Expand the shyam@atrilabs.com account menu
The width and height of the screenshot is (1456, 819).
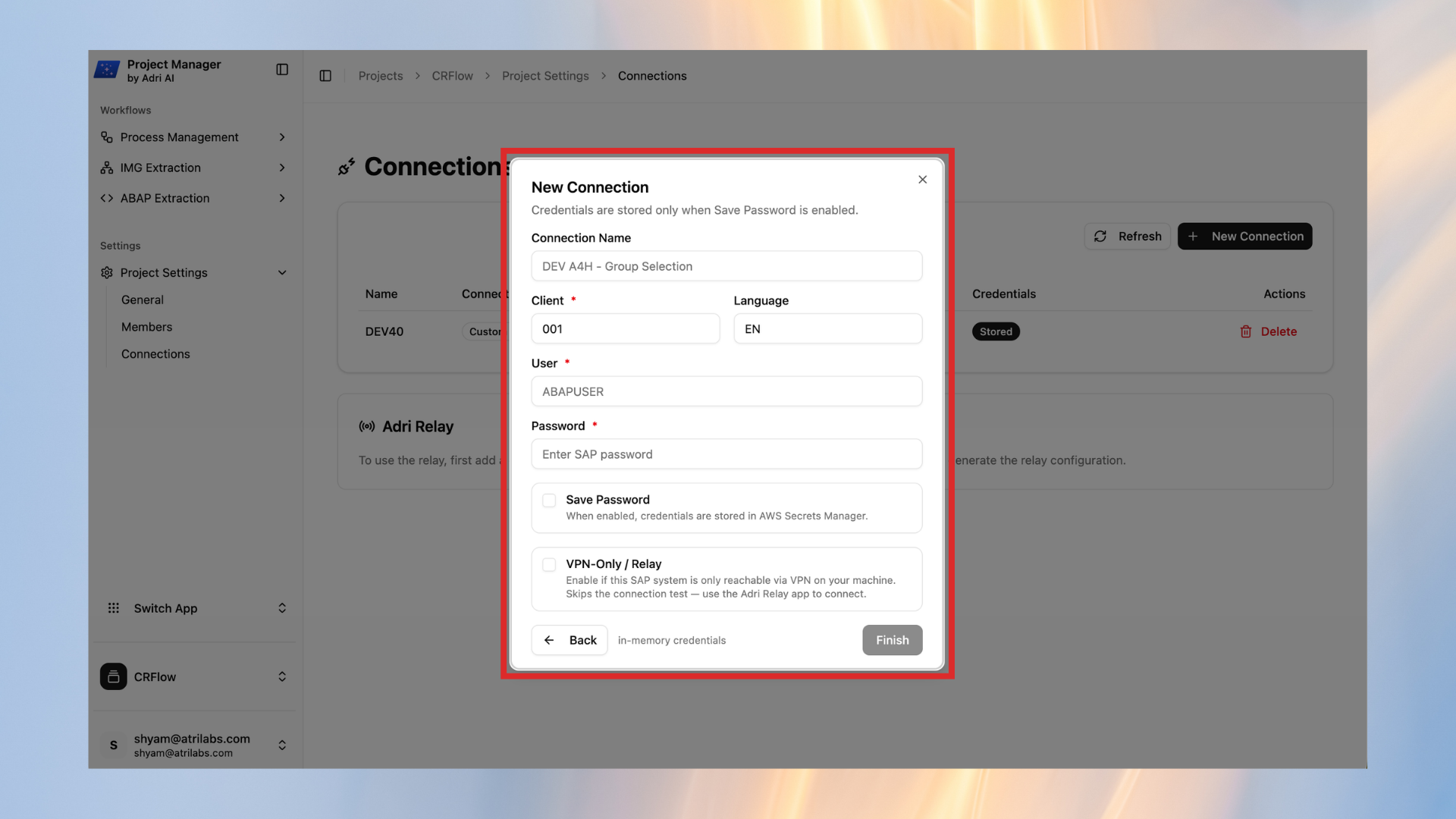click(x=281, y=745)
